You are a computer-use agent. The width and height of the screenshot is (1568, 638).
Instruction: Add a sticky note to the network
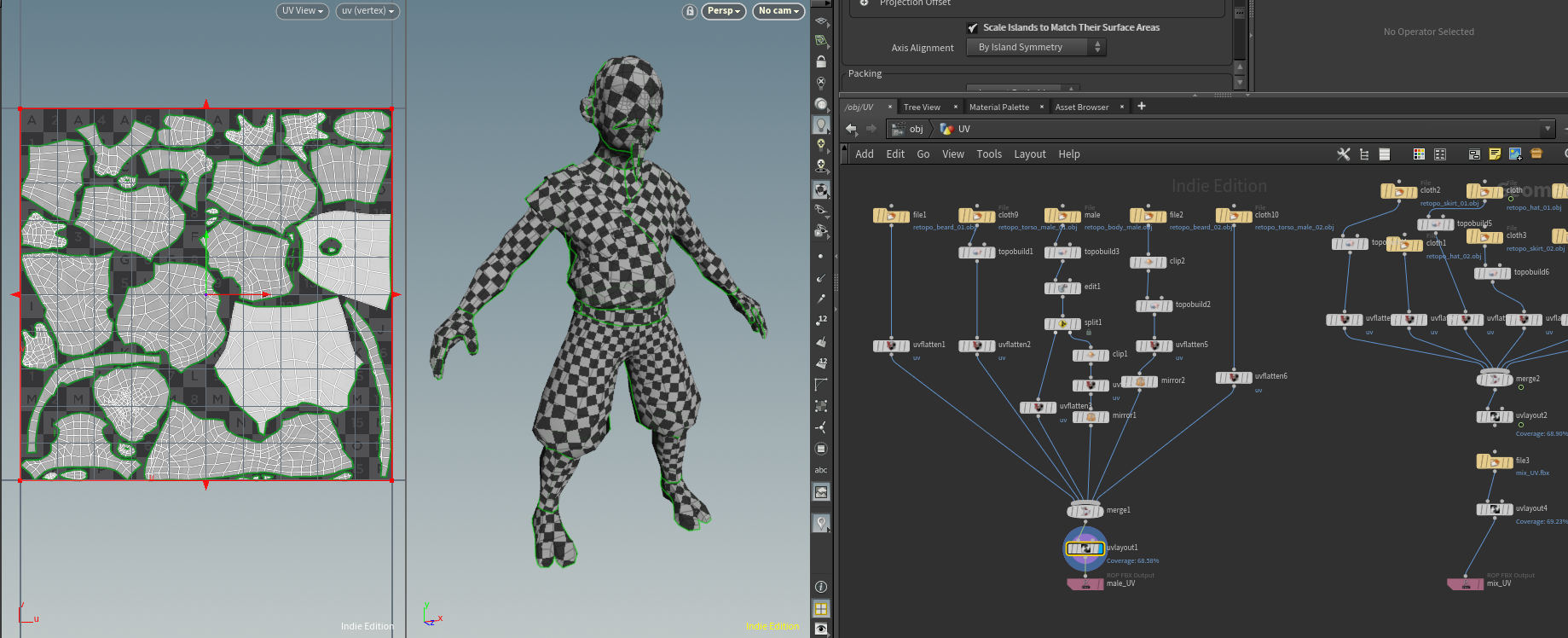click(x=1495, y=154)
